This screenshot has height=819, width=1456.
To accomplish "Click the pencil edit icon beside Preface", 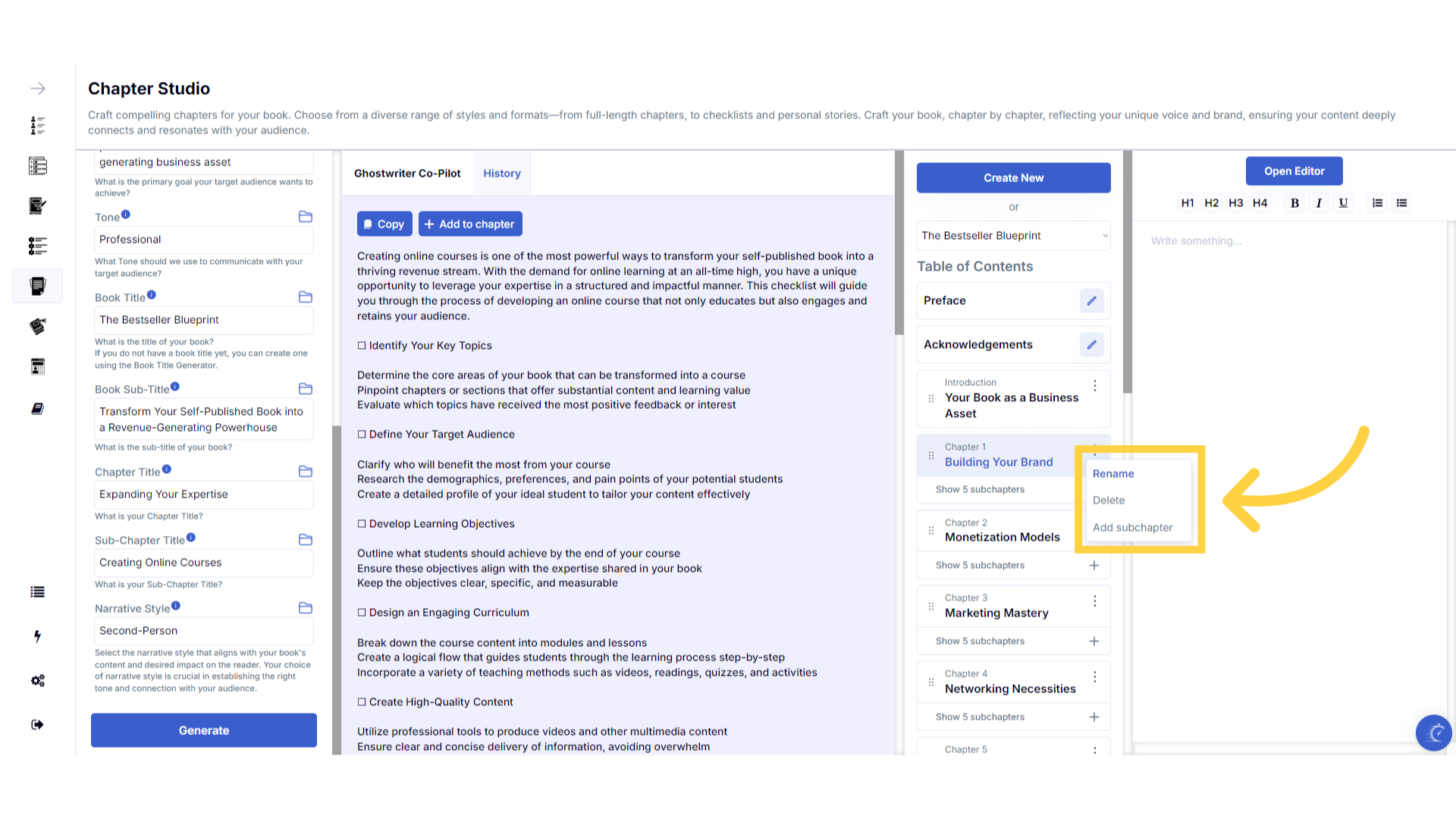I will pyautogui.click(x=1091, y=301).
